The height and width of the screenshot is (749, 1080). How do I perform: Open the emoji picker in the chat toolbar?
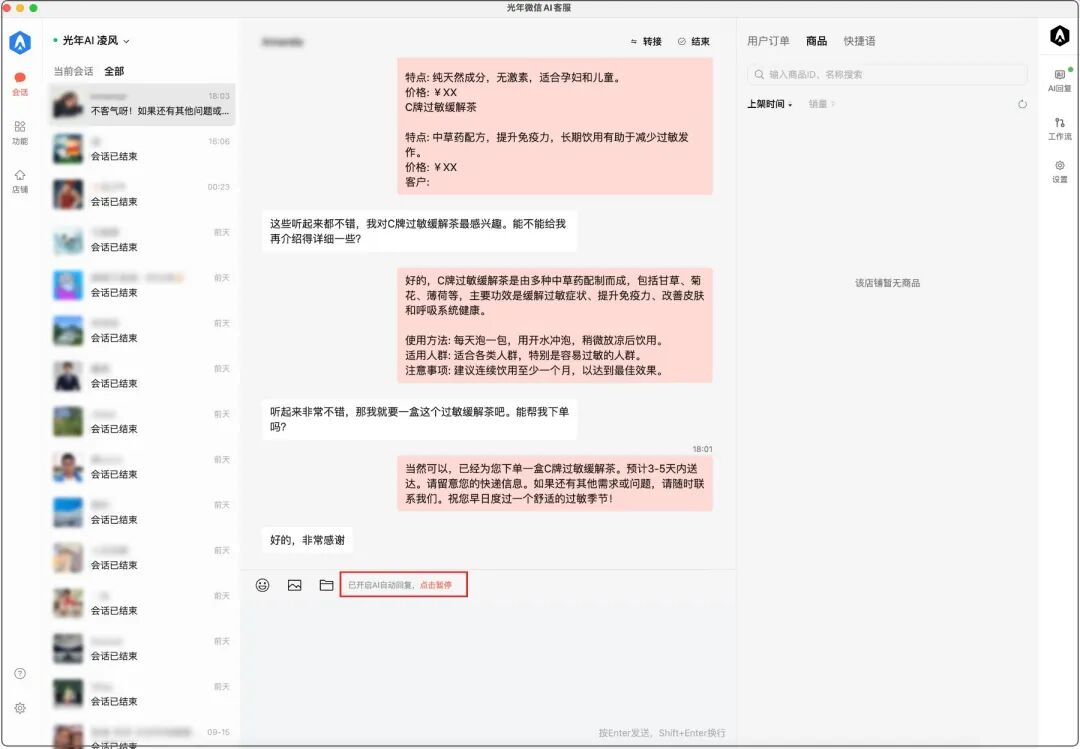pyautogui.click(x=262, y=585)
